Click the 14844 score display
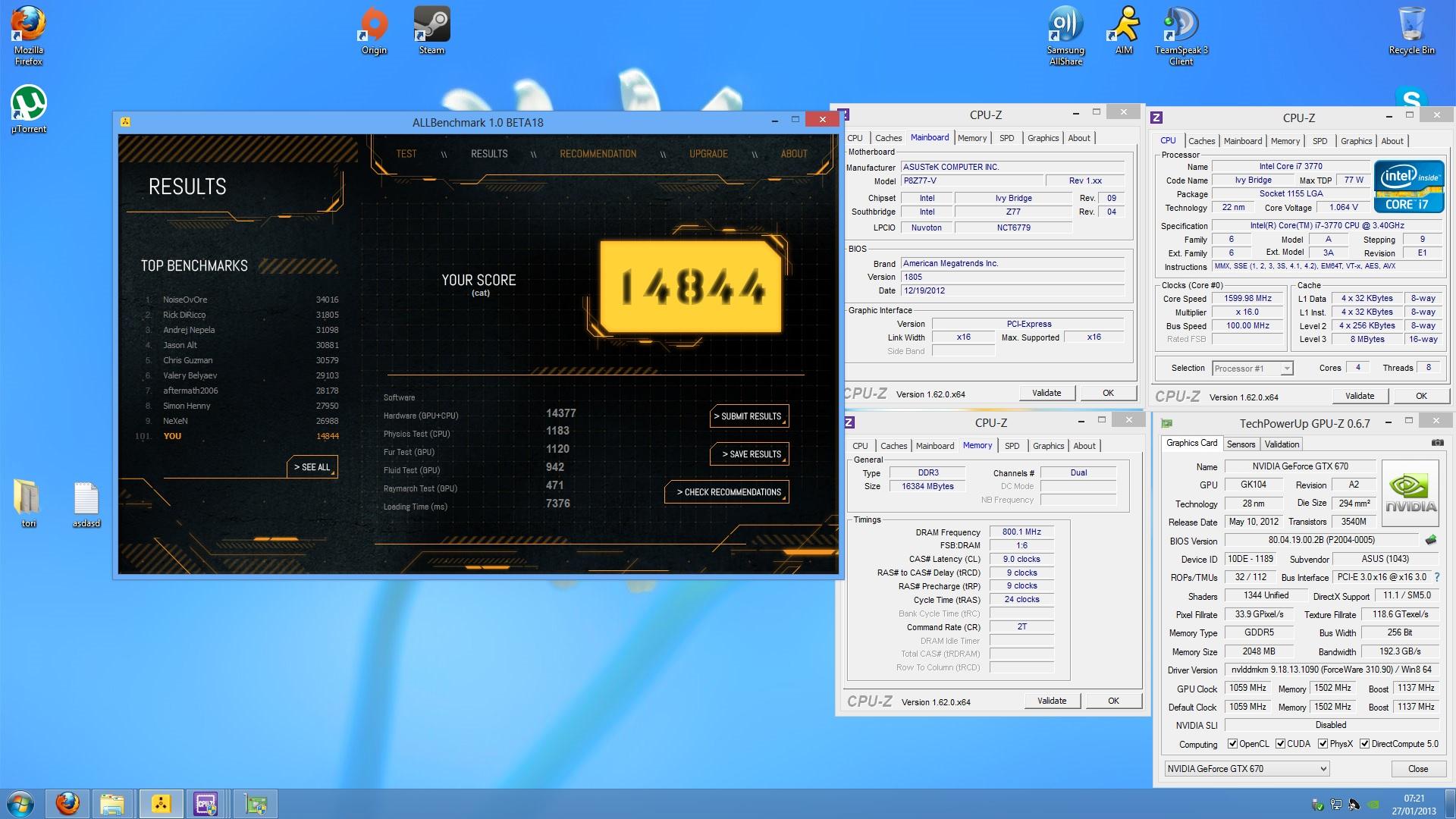The width and height of the screenshot is (1456, 819). pyautogui.click(x=691, y=287)
